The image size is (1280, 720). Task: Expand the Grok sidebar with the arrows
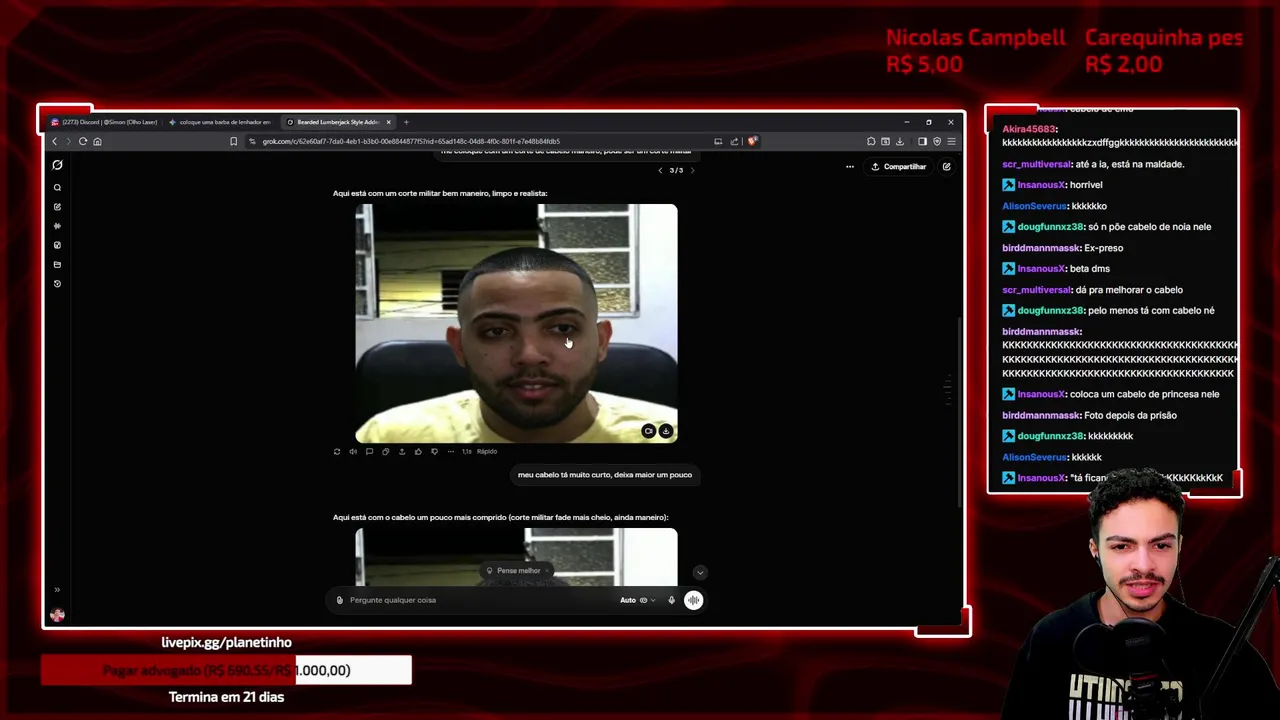click(57, 590)
